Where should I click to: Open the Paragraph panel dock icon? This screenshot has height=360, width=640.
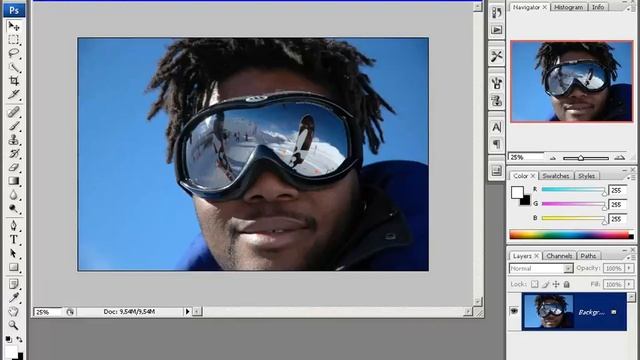point(496,144)
